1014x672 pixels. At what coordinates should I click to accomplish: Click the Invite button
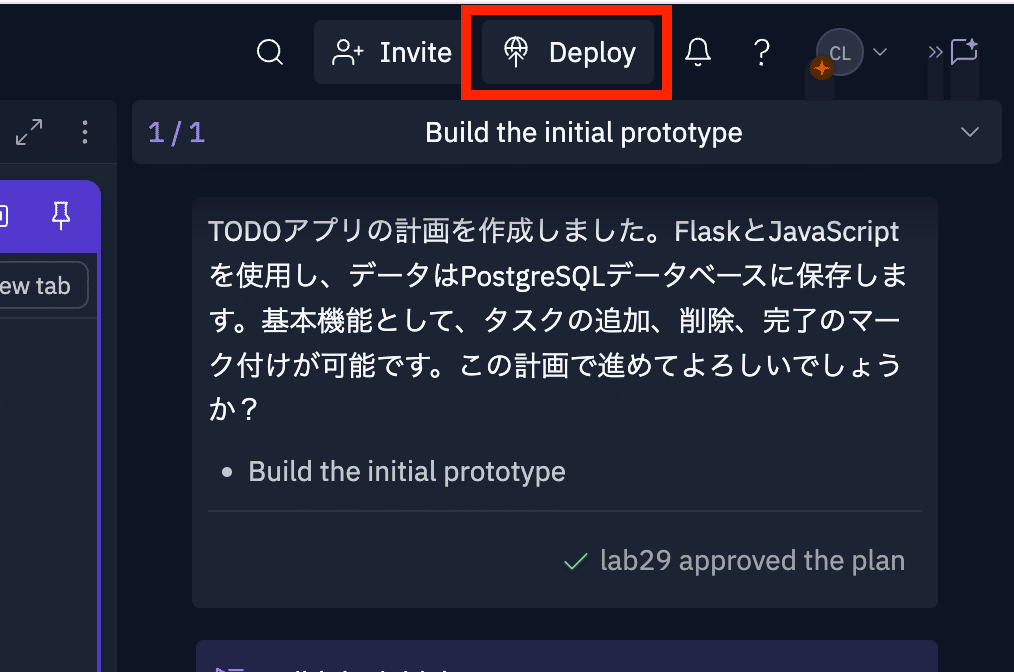[391, 52]
